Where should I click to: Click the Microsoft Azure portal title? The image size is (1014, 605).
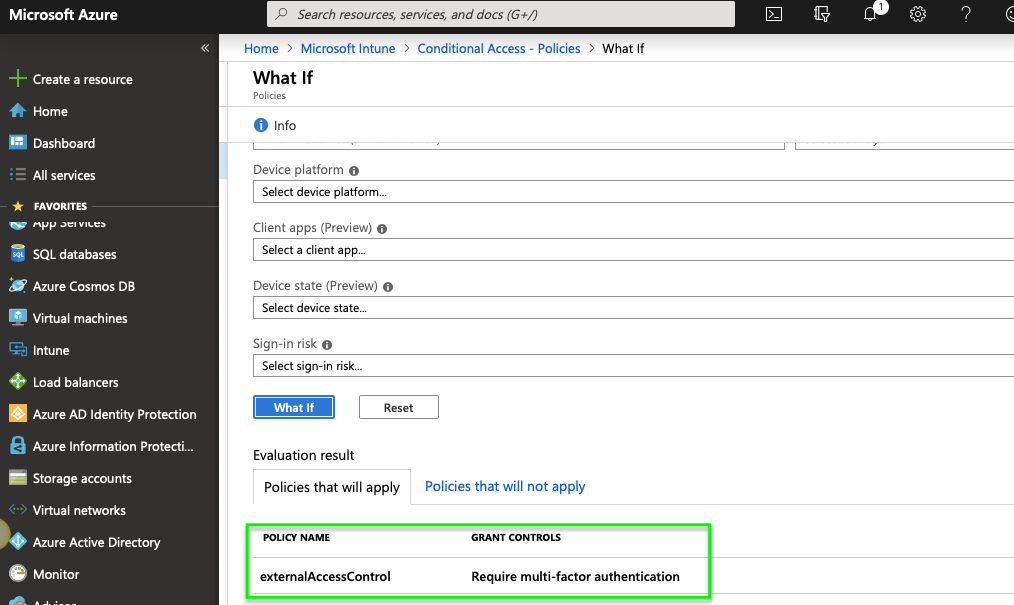click(63, 14)
